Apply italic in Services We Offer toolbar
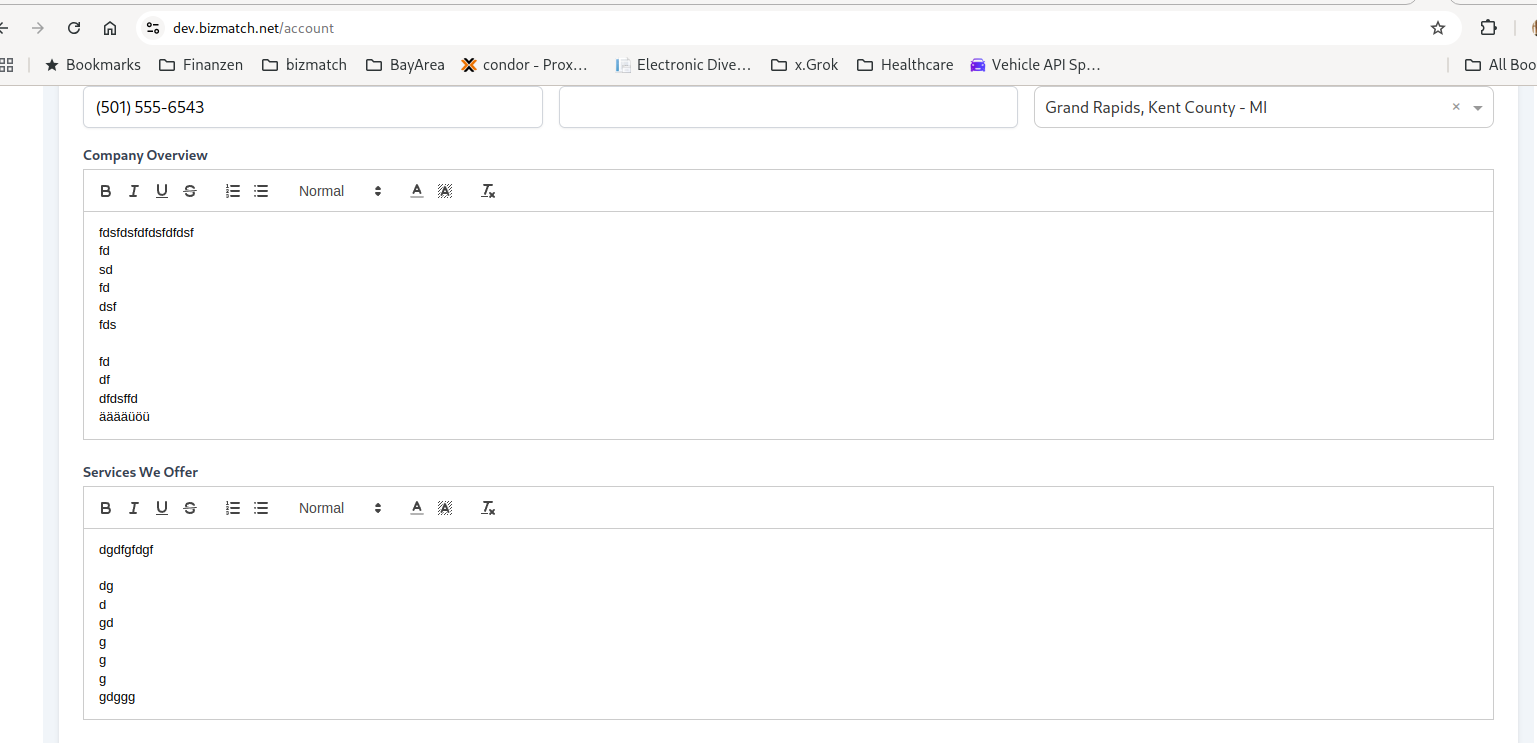 133,508
